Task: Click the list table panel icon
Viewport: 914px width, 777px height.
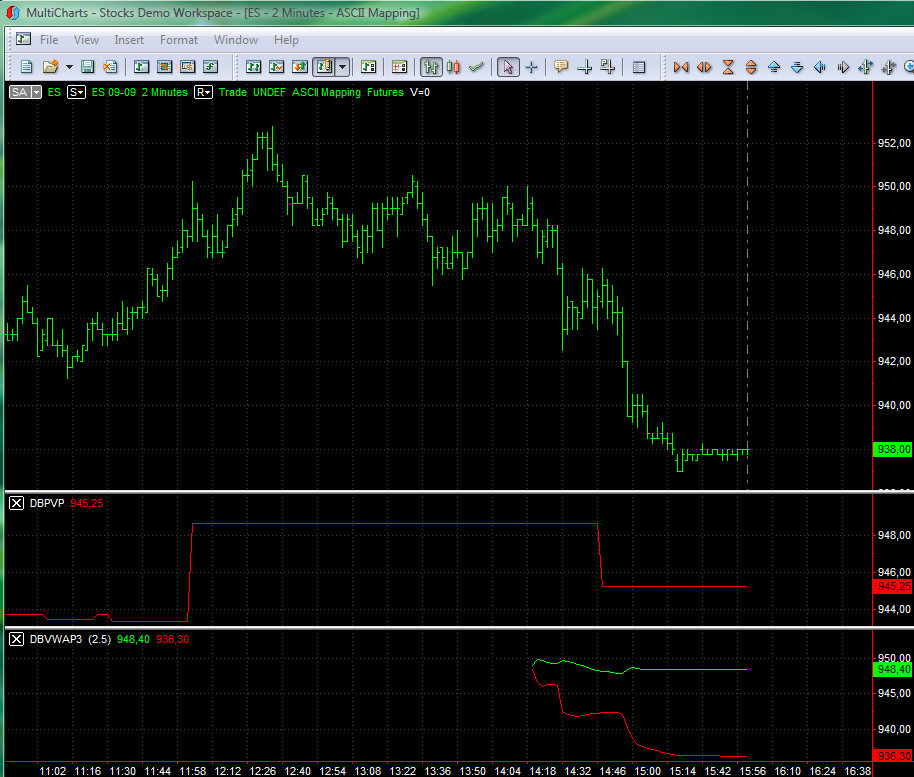Action: coord(639,67)
